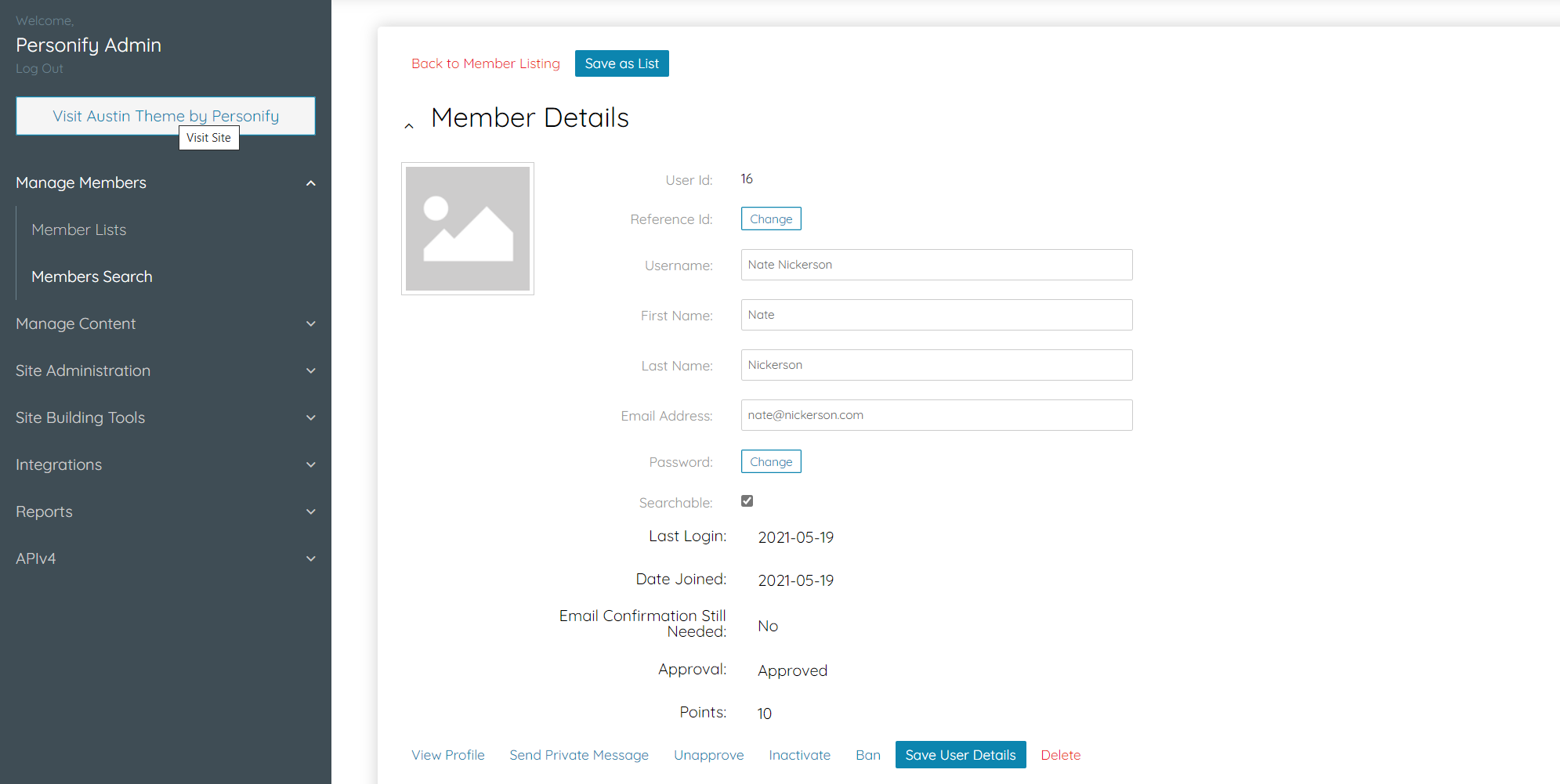The height and width of the screenshot is (784, 1560).
Task: Expand the Reports menu chevron
Action: [x=311, y=511]
